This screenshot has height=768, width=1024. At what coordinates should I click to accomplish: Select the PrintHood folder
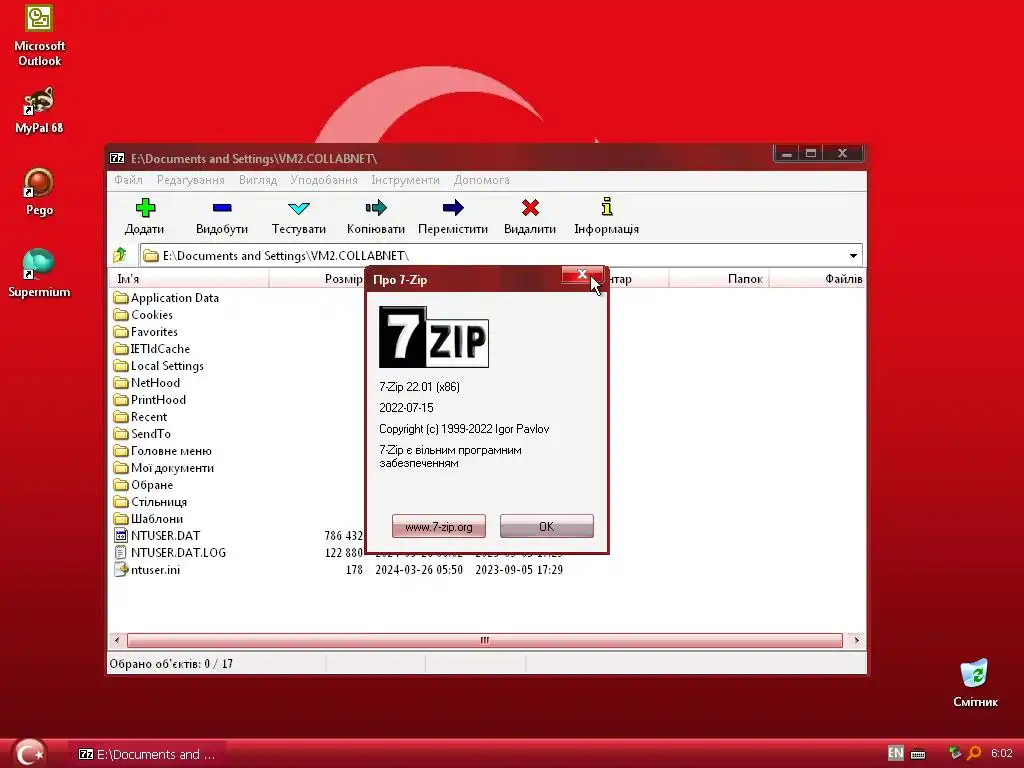pos(150,400)
